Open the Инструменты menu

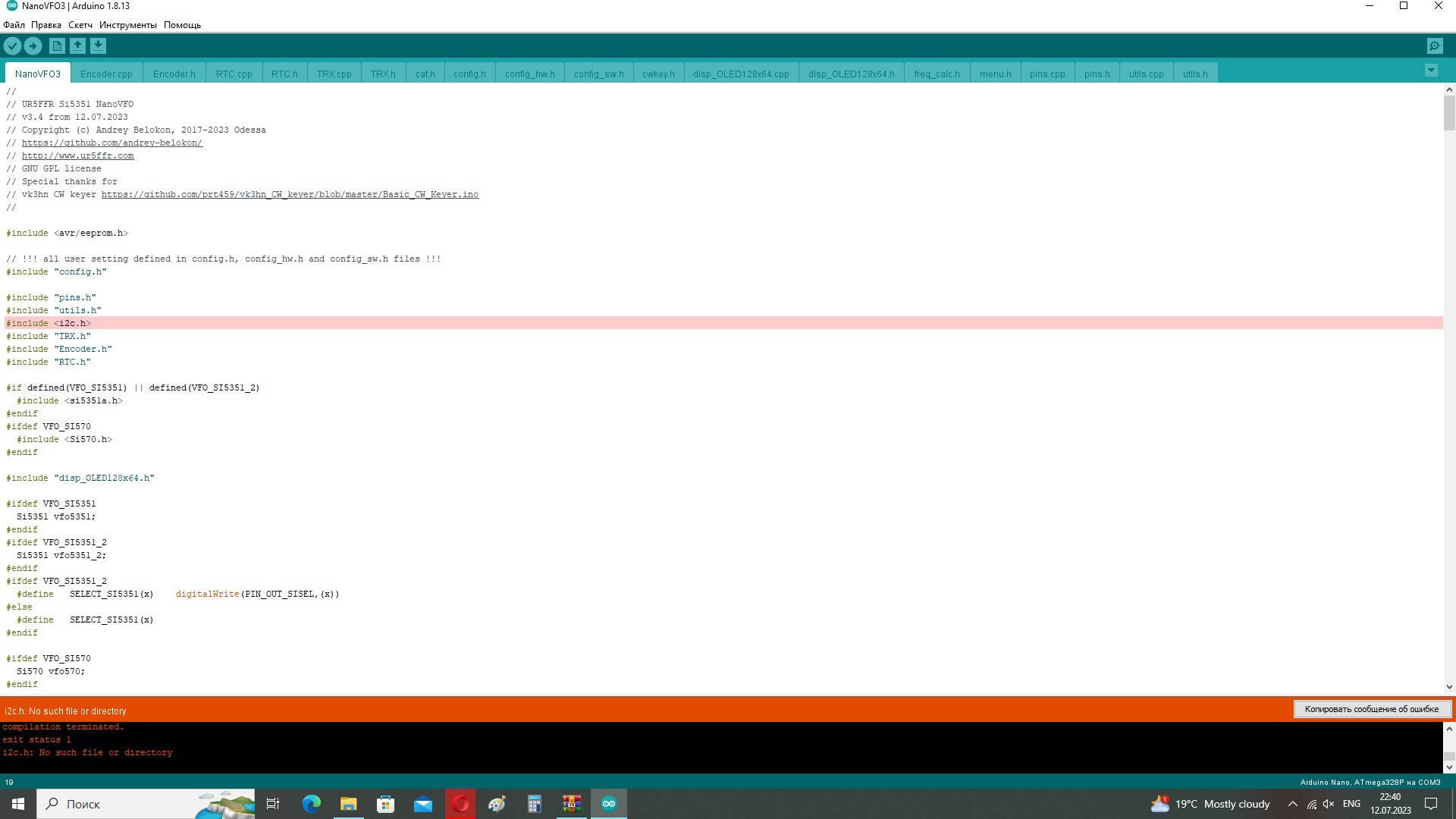click(x=127, y=25)
